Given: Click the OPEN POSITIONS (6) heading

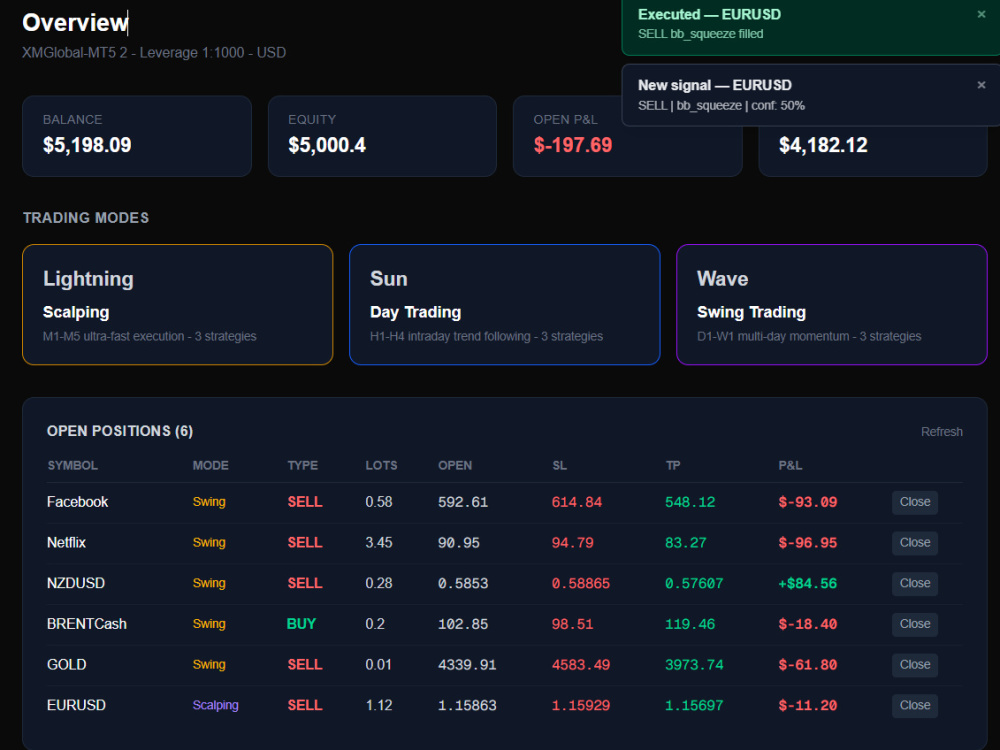Looking at the screenshot, I should click(x=120, y=431).
